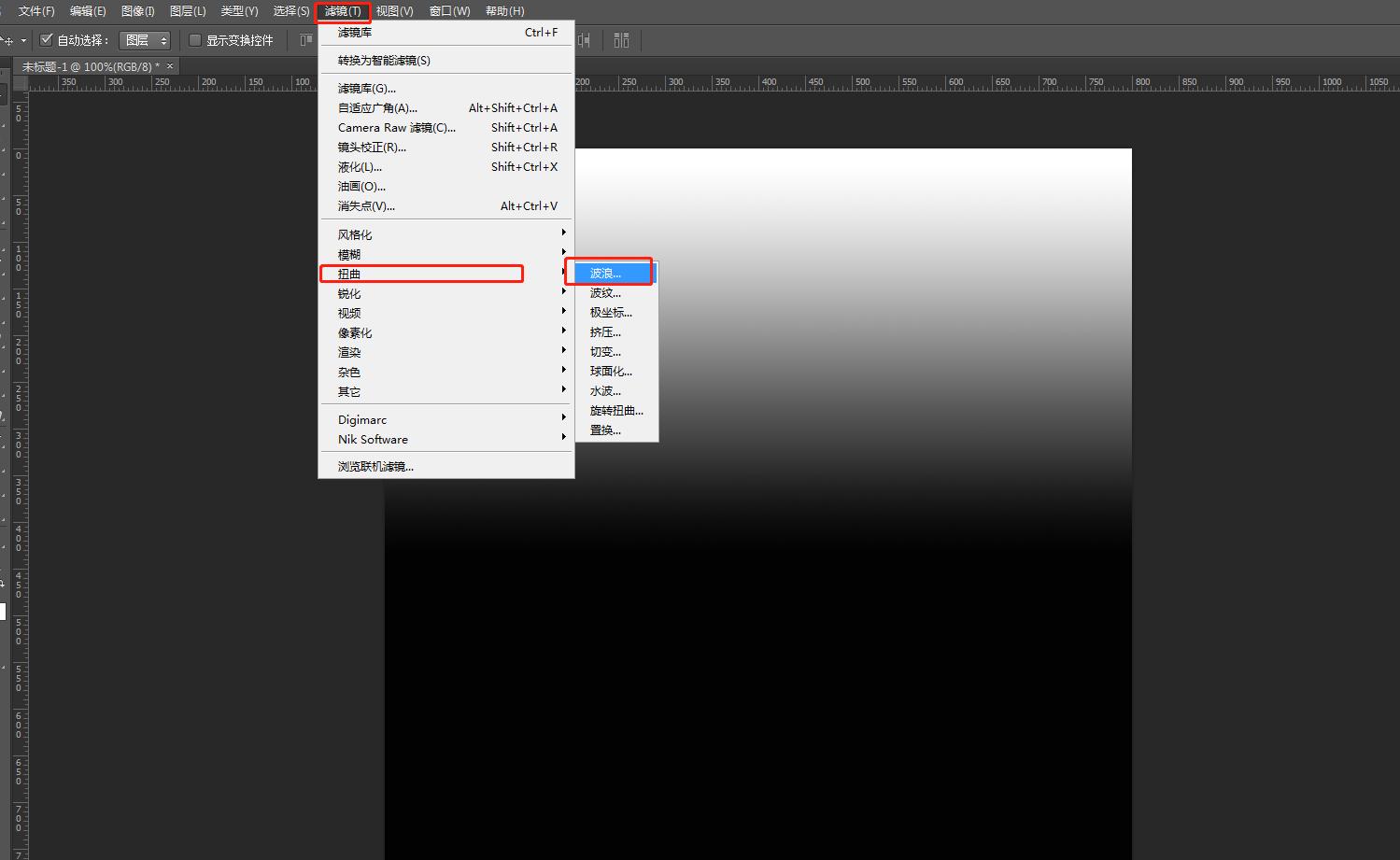
Task: Open the 液化(L)... filter
Action: tap(446, 167)
